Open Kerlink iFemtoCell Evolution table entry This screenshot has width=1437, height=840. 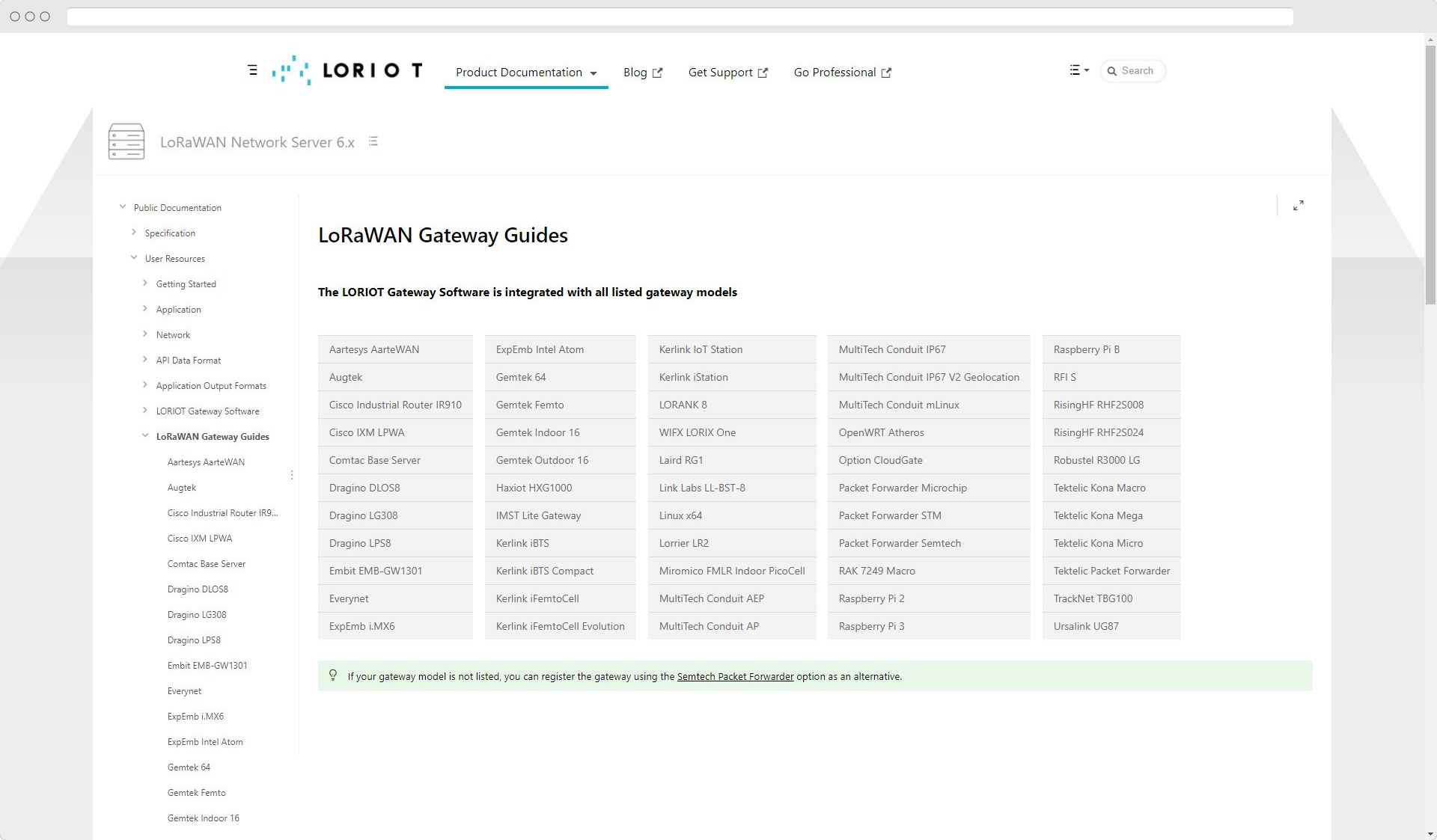(560, 626)
